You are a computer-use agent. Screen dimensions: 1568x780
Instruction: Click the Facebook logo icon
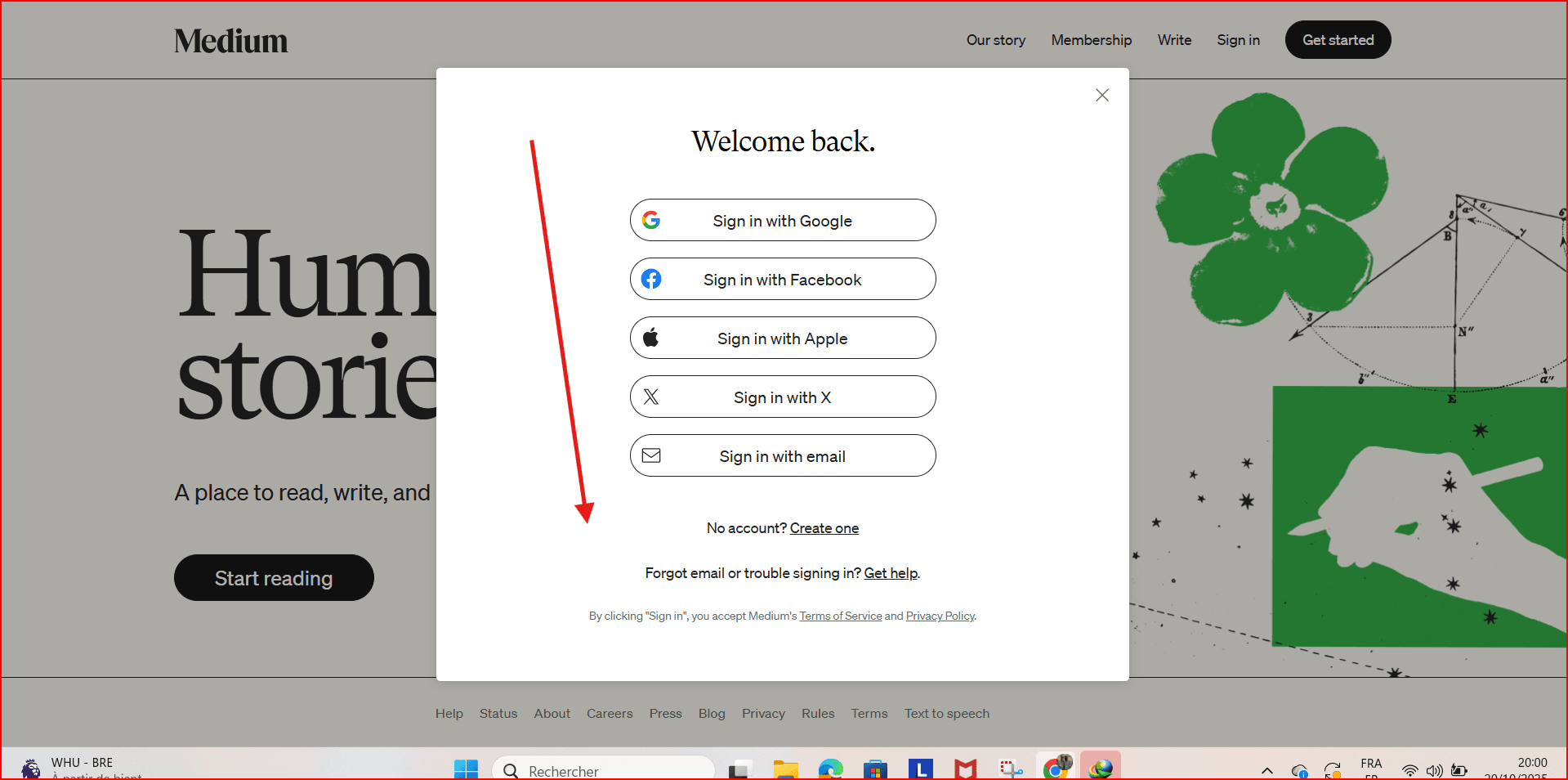pyautogui.click(x=651, y=280)
